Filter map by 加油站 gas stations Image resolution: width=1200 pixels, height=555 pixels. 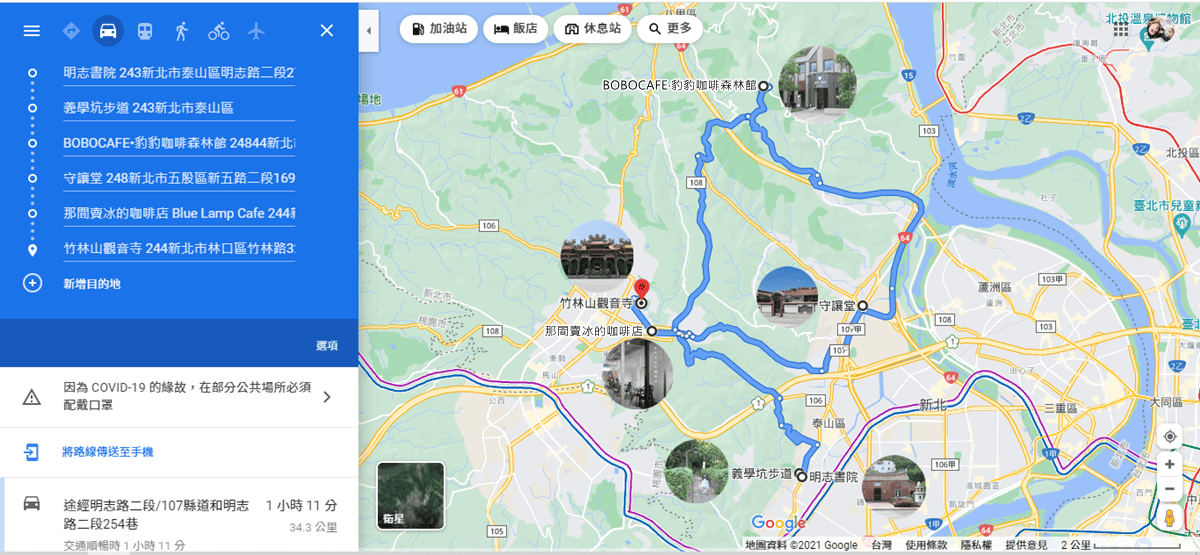438,29
